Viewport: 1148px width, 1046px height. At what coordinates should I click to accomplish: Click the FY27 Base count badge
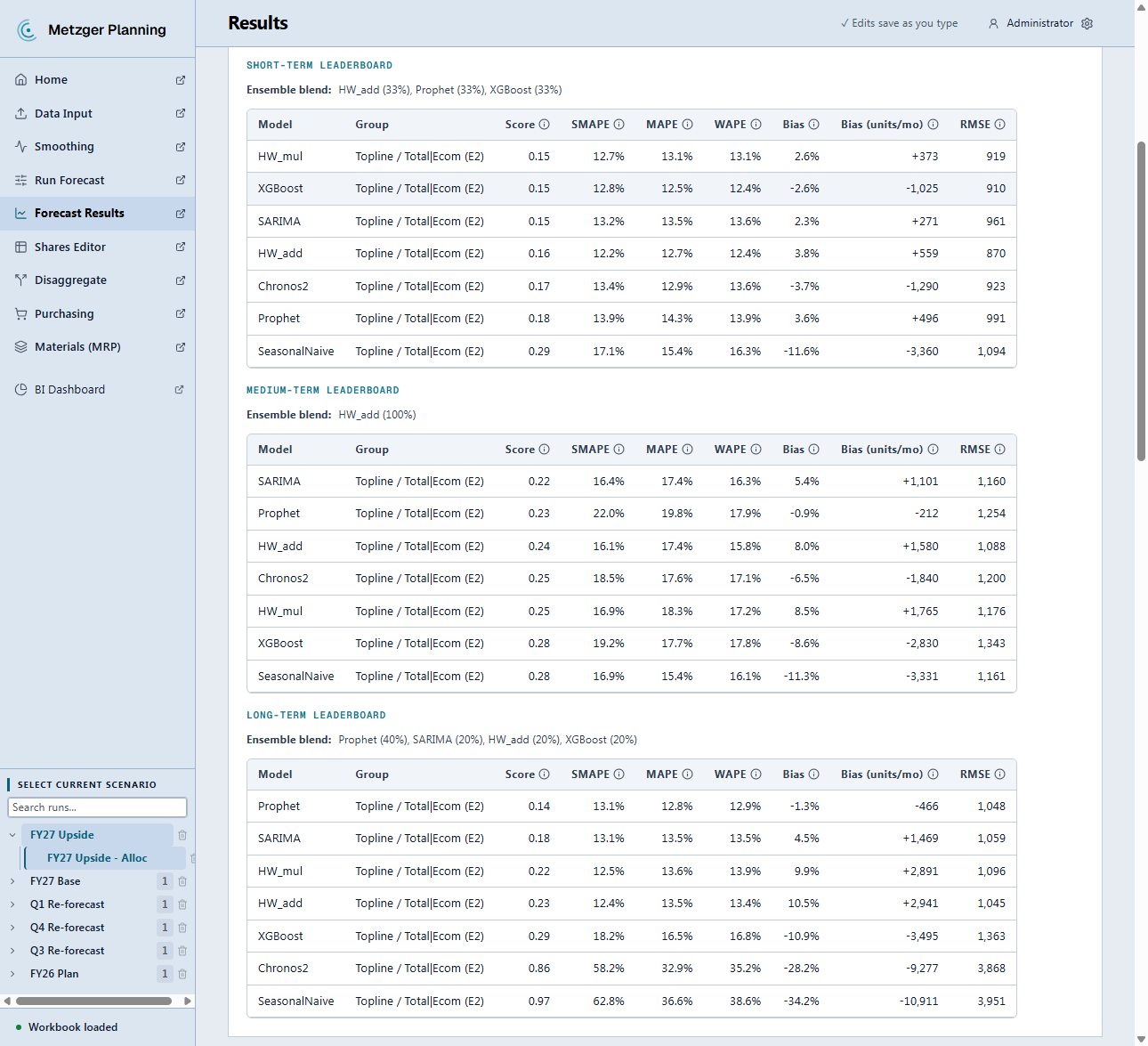(x=165, y=881)
